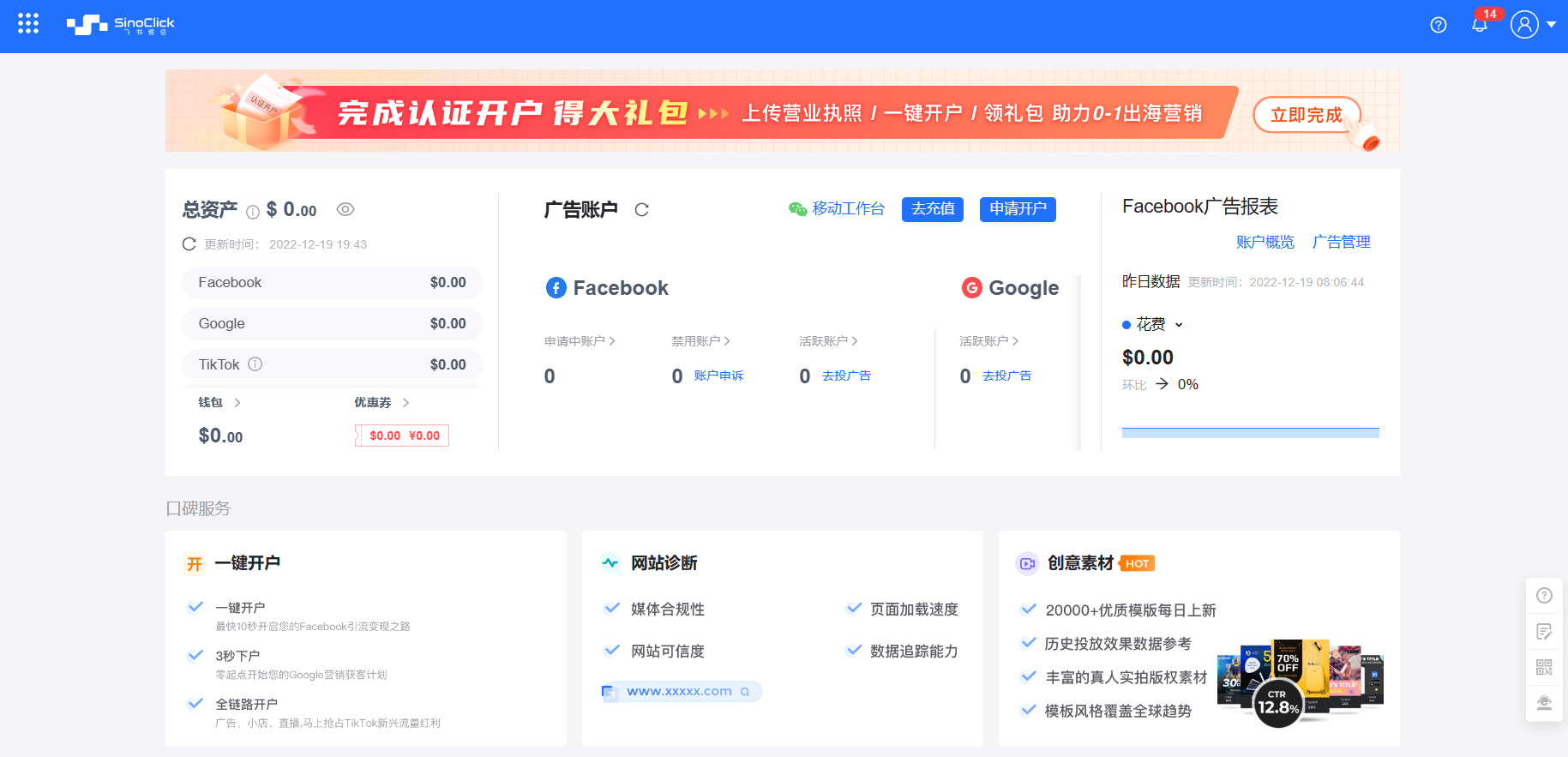Click the 申请开户 button

click(x=1018, y=209)
